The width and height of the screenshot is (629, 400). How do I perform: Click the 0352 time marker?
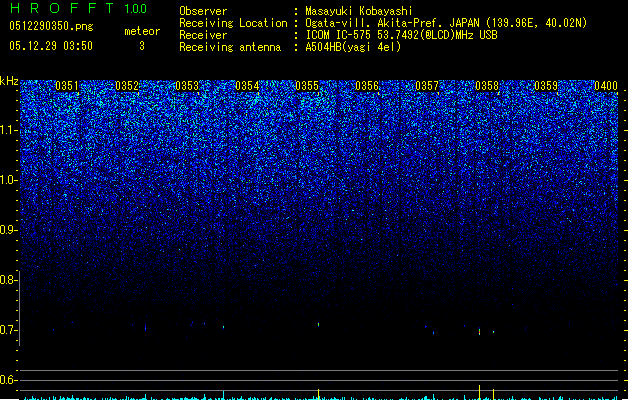(127, 86)
